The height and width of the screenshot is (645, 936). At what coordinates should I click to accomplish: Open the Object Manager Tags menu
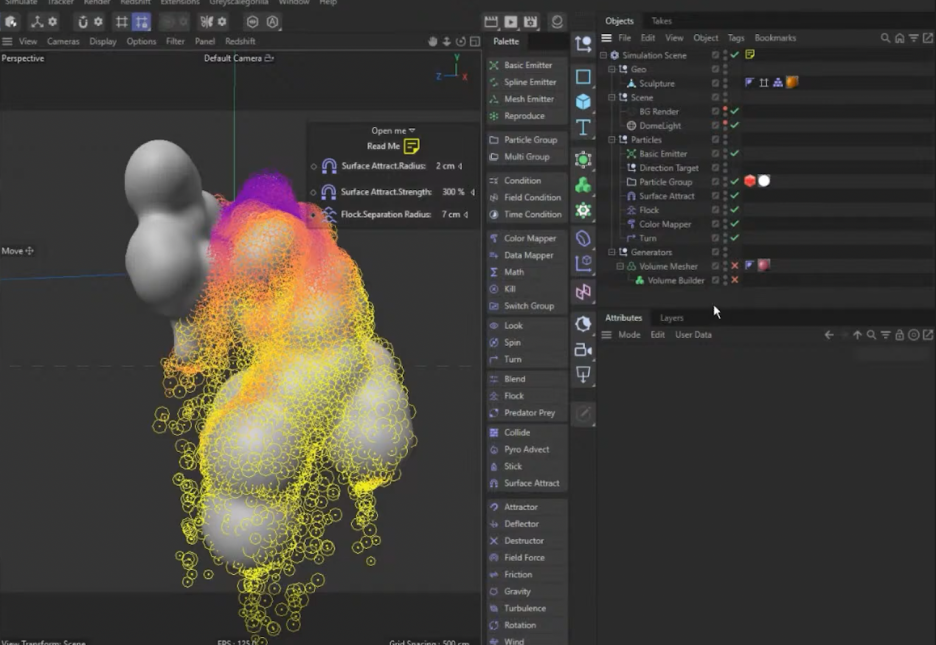pyautogui.click(x=736, y=38)
